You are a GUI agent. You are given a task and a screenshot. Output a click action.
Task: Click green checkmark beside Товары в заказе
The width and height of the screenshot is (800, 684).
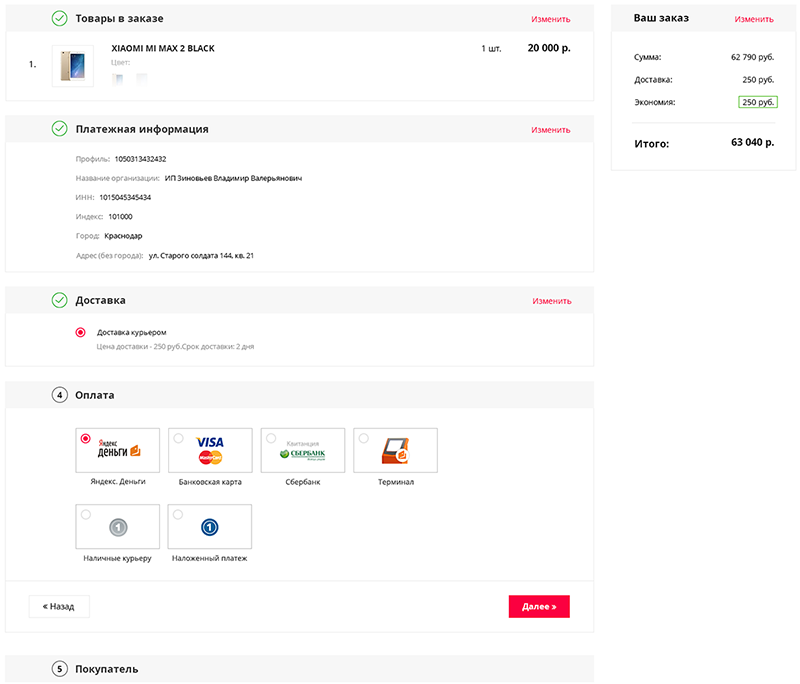pos(60,18)
